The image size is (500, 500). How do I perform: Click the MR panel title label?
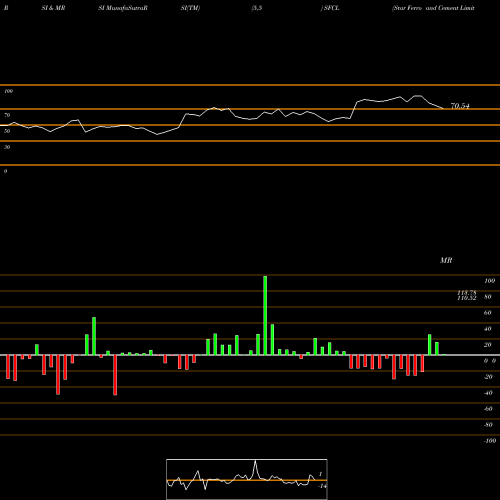[x=446, y=260]
